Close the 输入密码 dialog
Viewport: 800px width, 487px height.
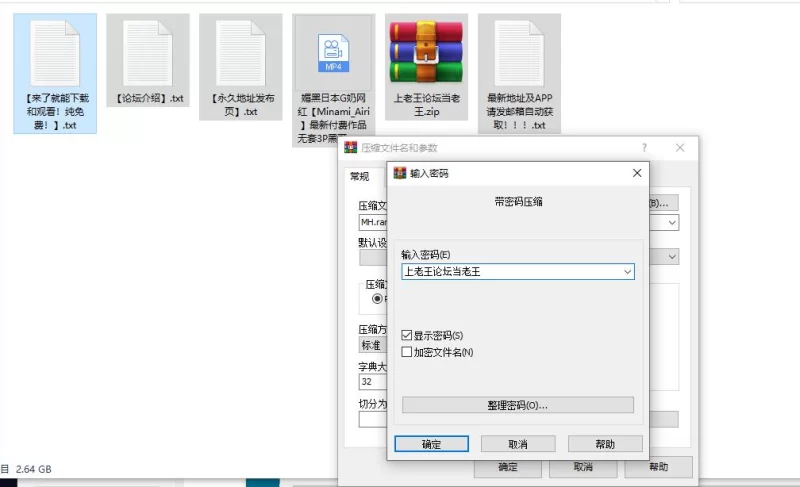click(636, 173)
